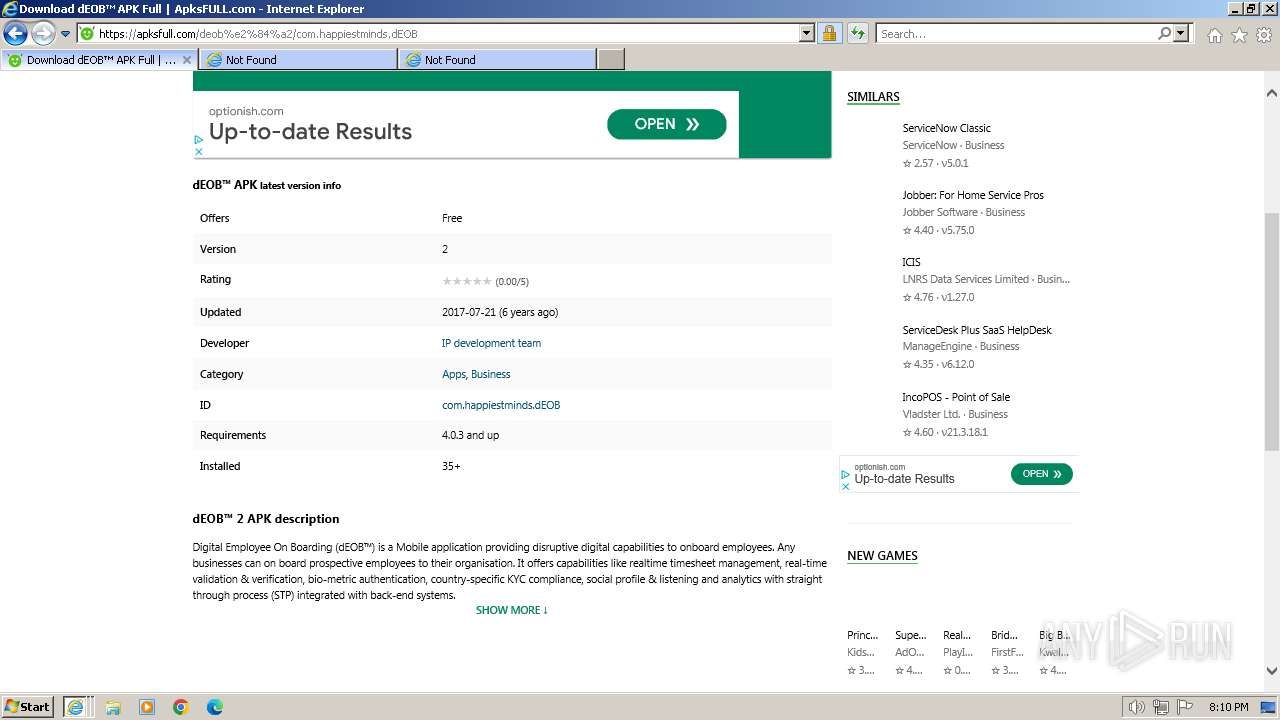This screenshot has height=720, width=1280.
Task: Click OPEN button in sidebar ad
Action: pyautogui.click(x=1041, y=474)
